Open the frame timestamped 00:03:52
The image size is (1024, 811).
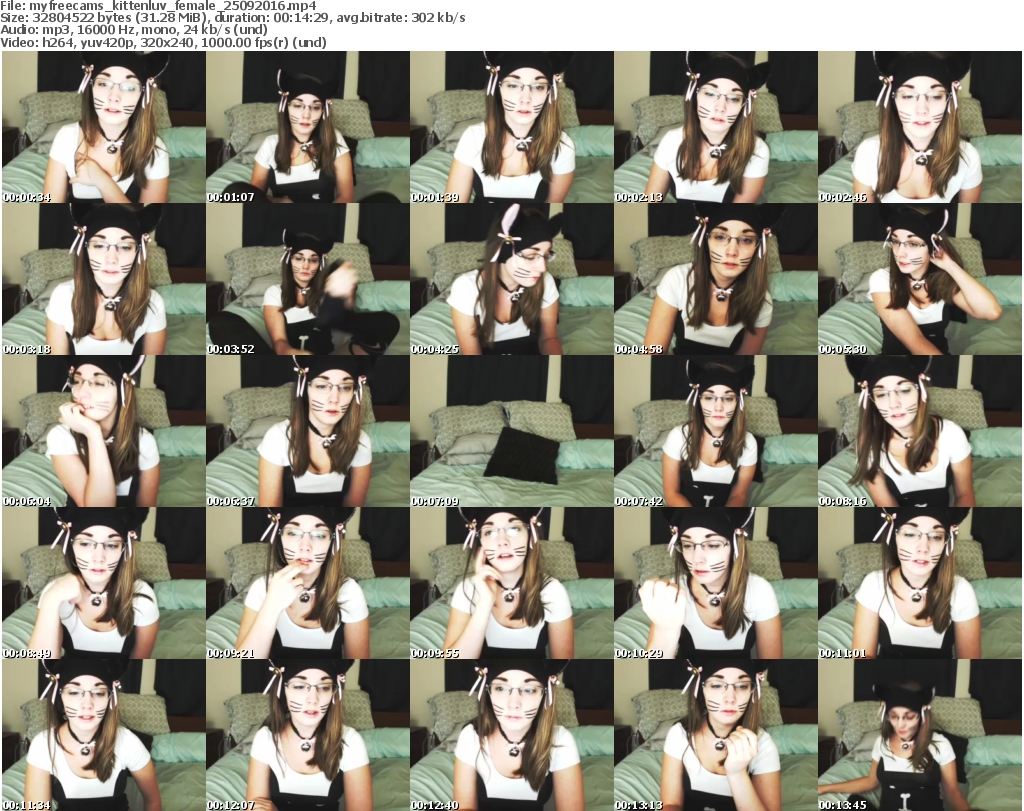307,279
